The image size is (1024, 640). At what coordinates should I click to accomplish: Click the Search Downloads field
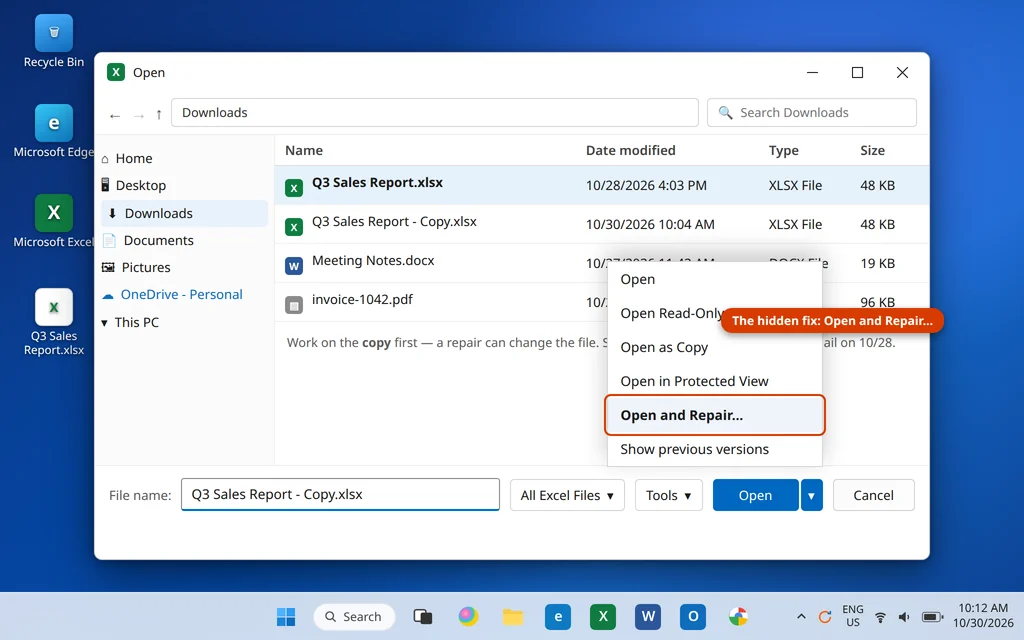tap(812, 112)
